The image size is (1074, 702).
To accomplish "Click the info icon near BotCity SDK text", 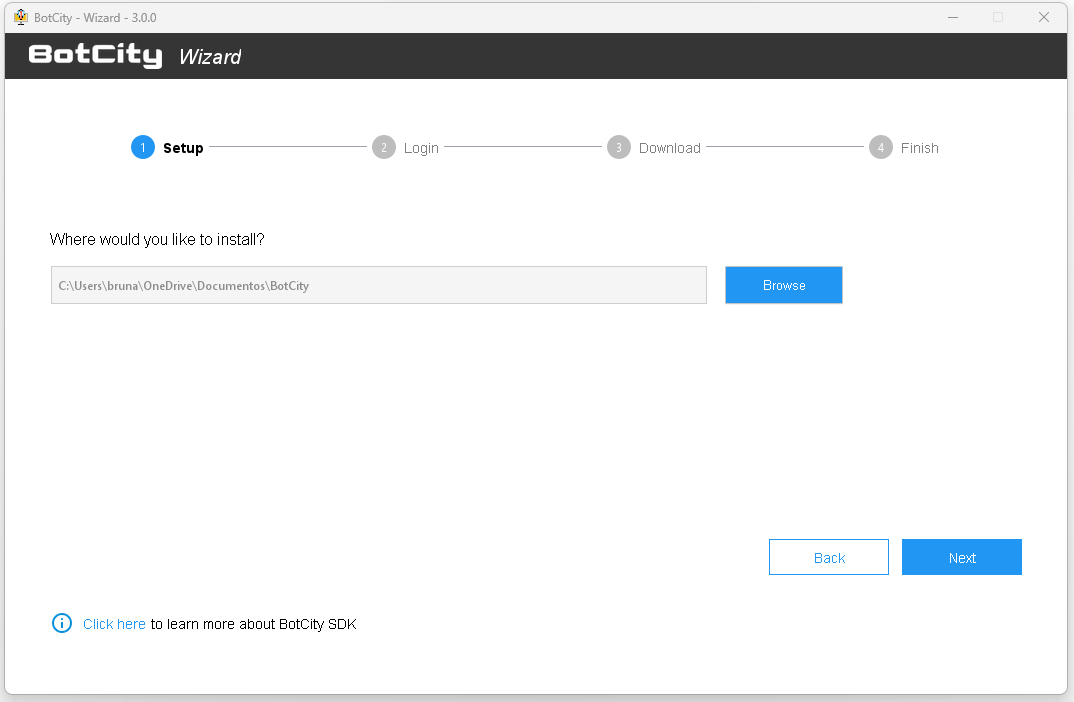I will (x=62, y=624).
